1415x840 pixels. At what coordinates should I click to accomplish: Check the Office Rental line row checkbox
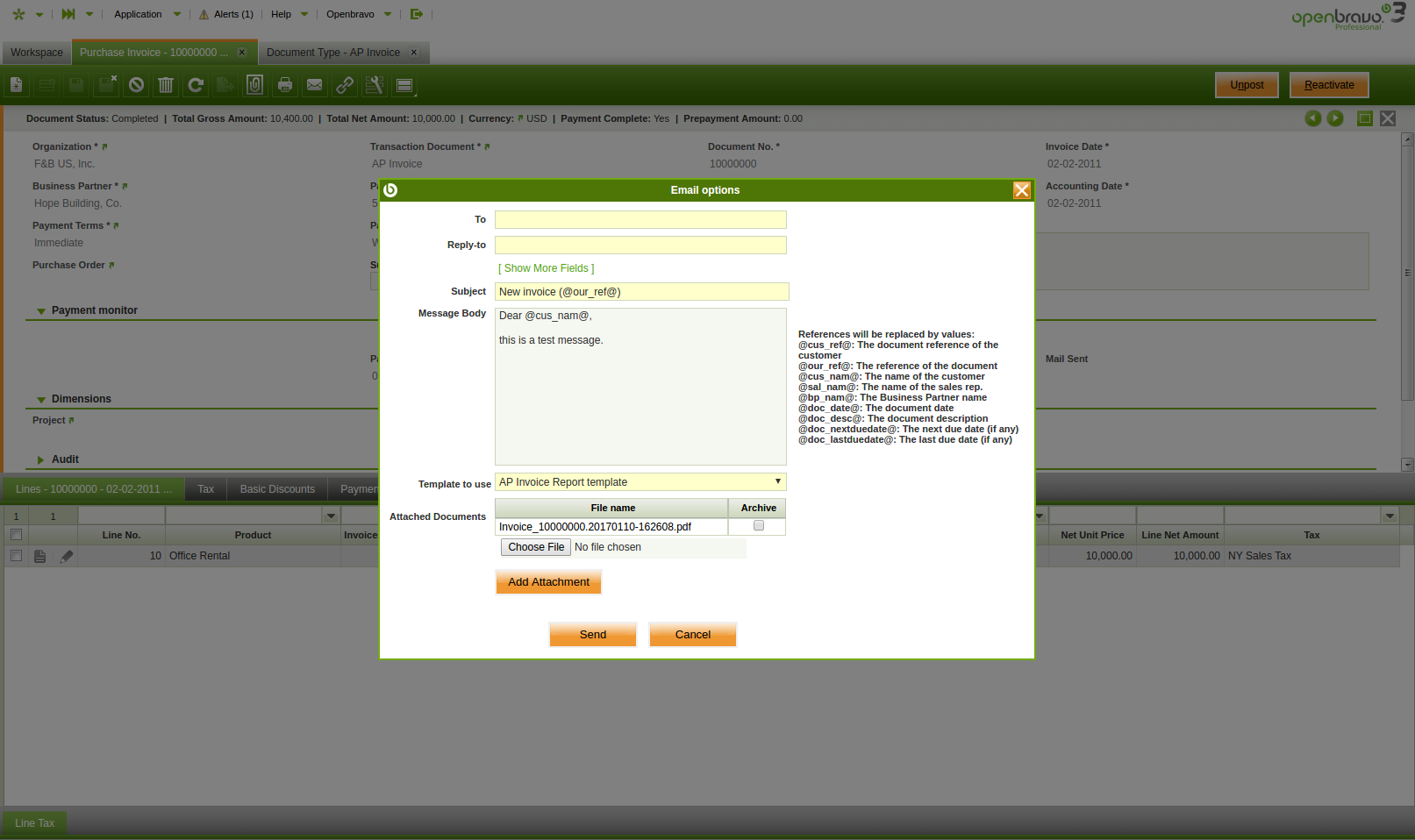click(16, 556)
